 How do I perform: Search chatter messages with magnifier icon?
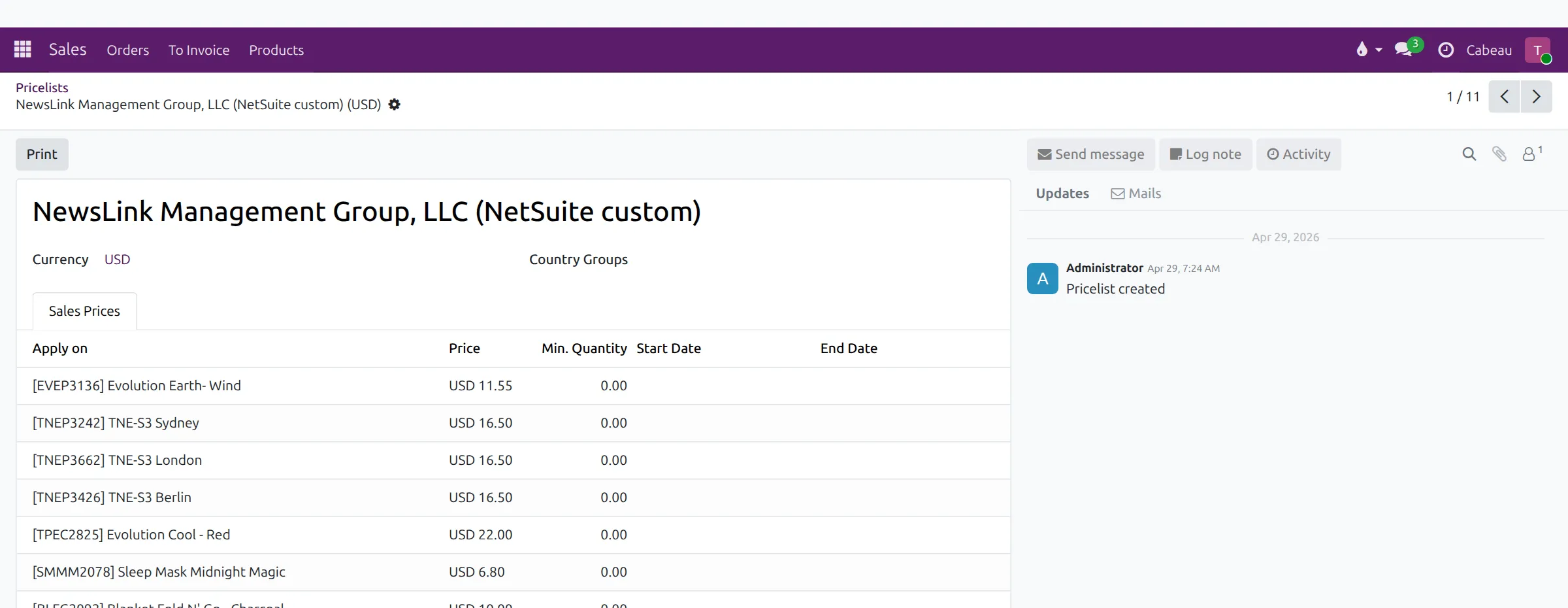pos(1469,154)
